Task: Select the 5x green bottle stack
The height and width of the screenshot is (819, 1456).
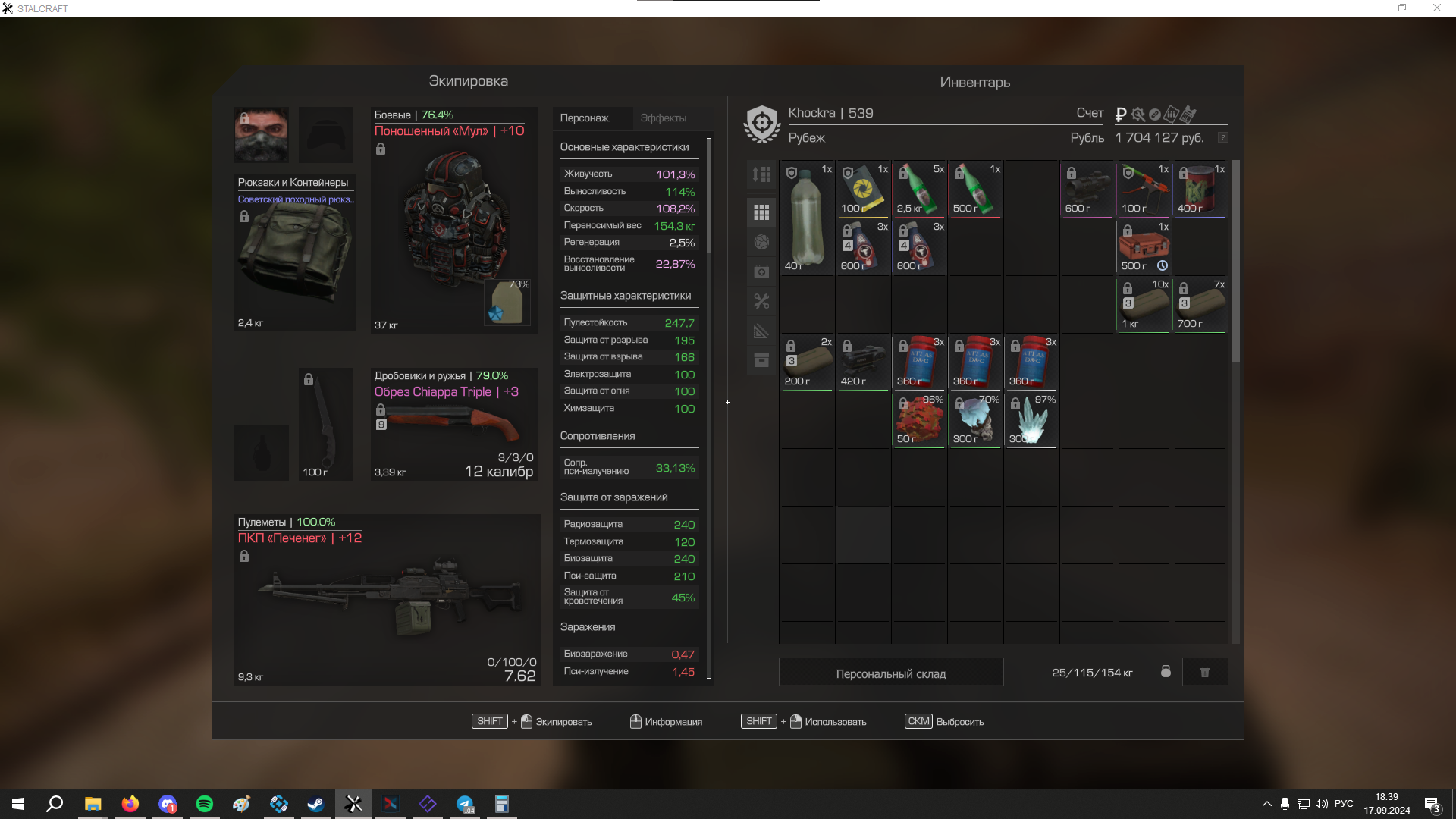Action: pyautogui.click(x=919, y=189)
